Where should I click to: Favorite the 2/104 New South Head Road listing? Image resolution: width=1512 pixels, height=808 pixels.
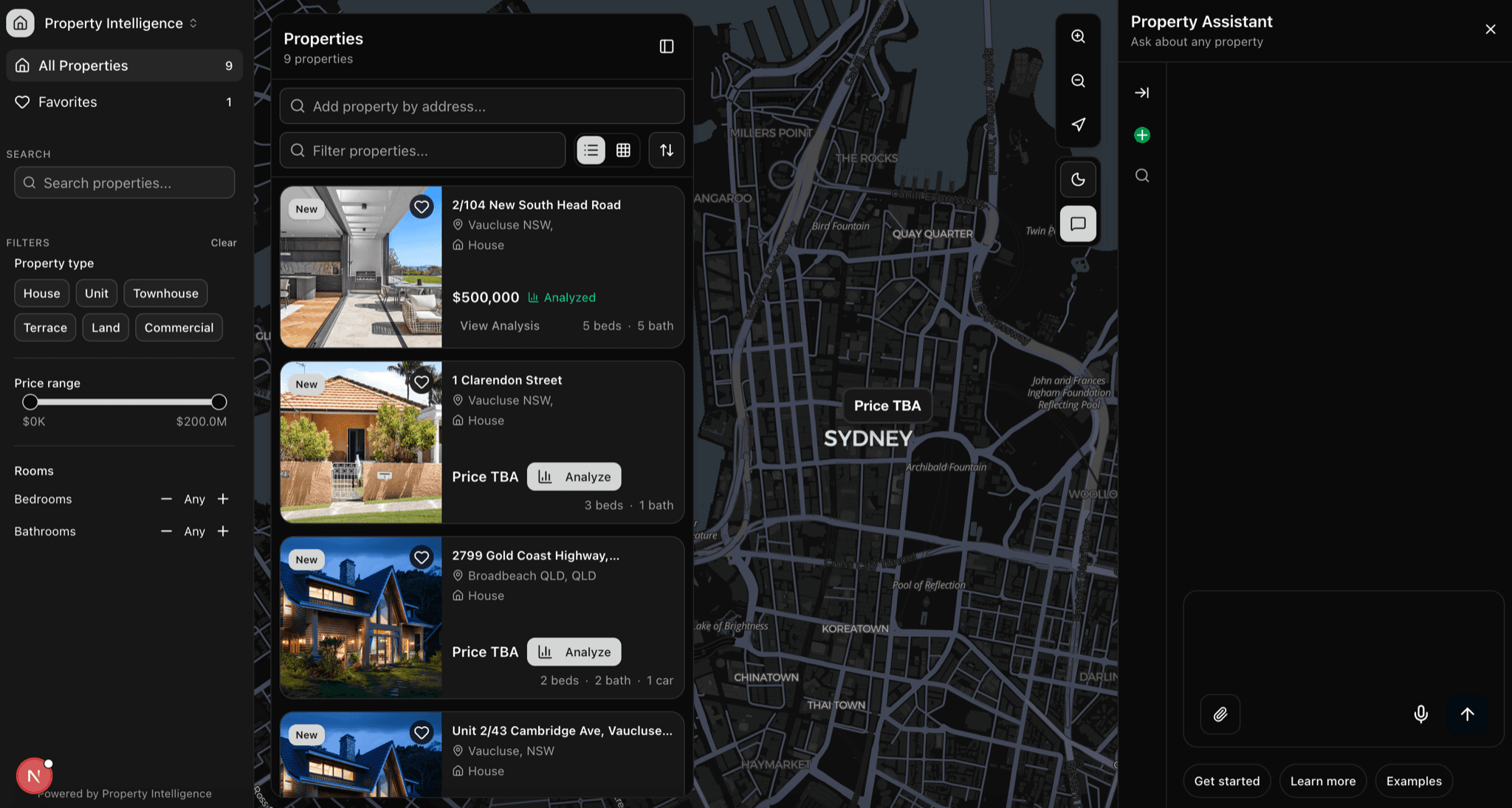pos(422,207)
